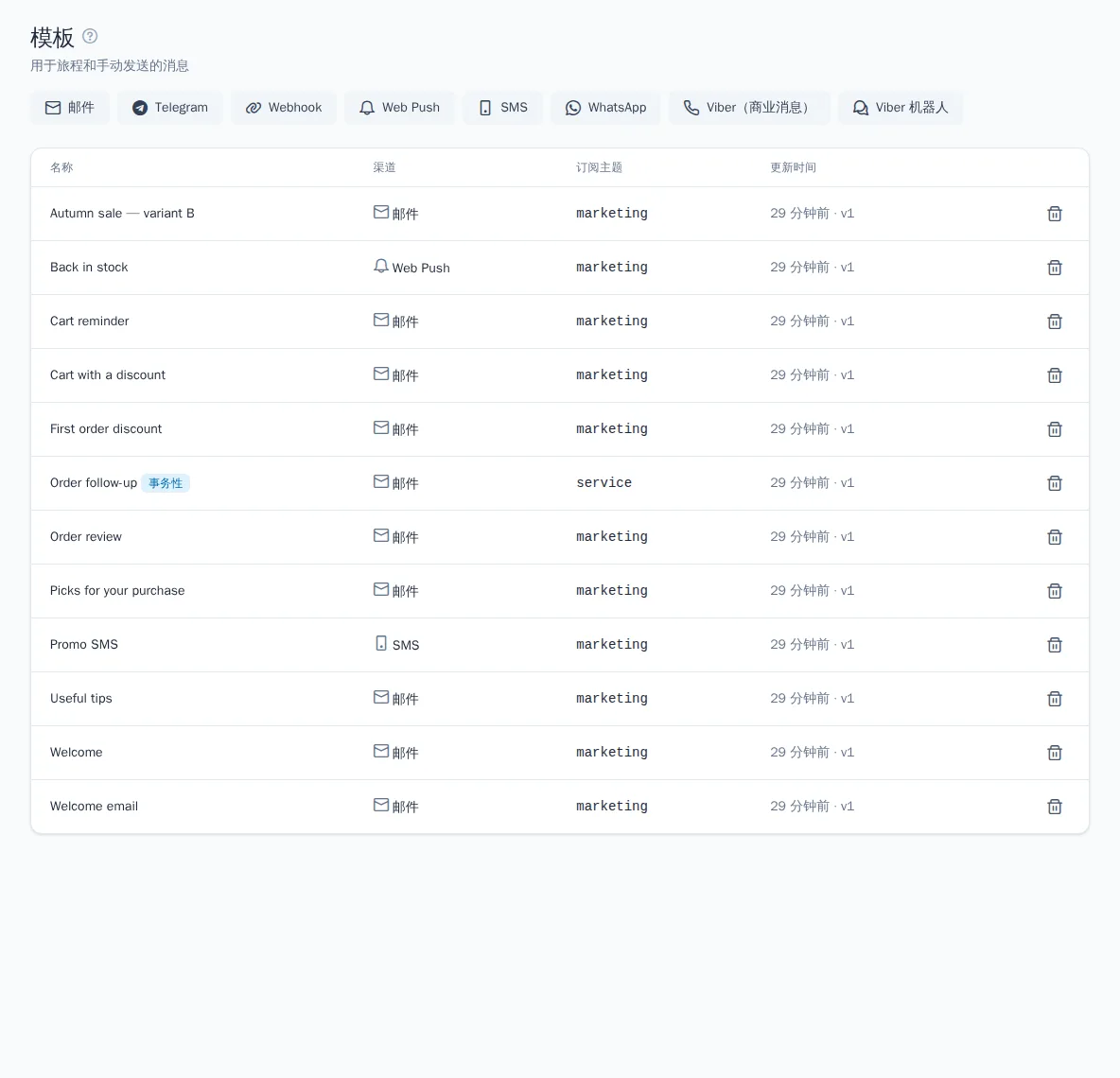Create a new Web Push template
The height and width of the screenshot is (1078, 1120).
pyautogui.click(x=399, y=108)
